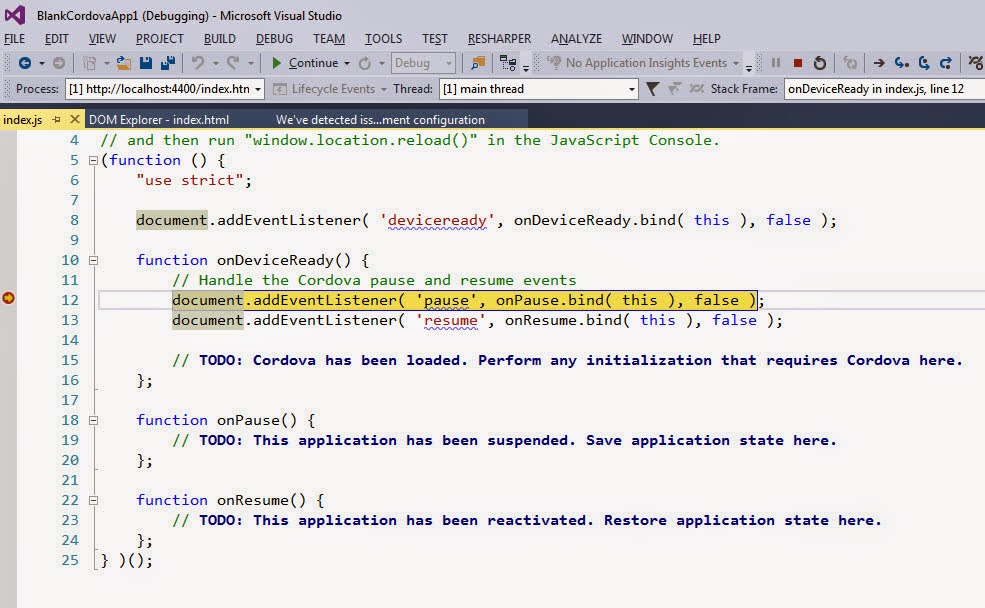Click "use strict" text on line 6
985x608 pixels.
(190, 180)
